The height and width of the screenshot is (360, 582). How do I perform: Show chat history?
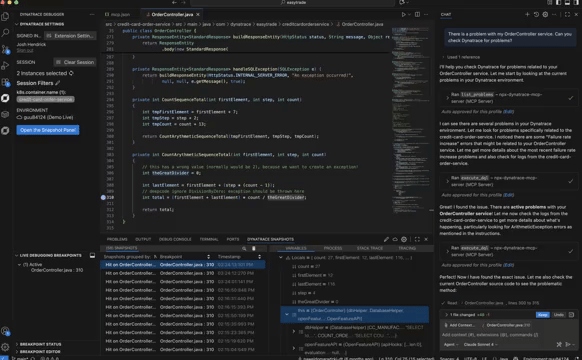point(536,14)
